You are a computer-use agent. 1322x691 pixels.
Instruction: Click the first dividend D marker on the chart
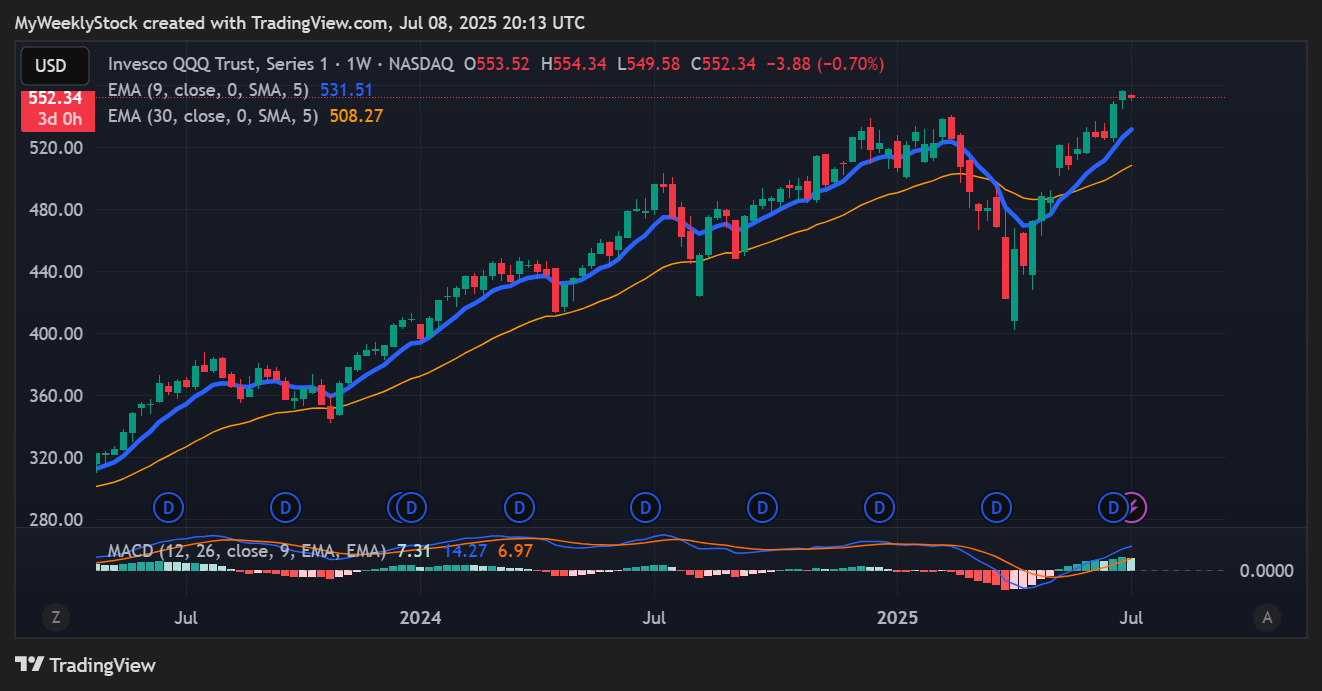click(x=168, y=507)
